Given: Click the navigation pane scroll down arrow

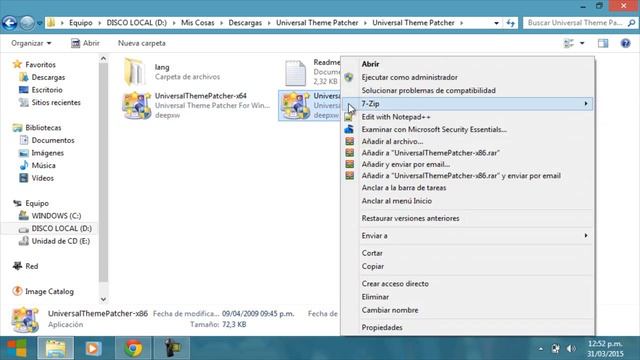Looking at the screenshot, I should click(103, 299).
